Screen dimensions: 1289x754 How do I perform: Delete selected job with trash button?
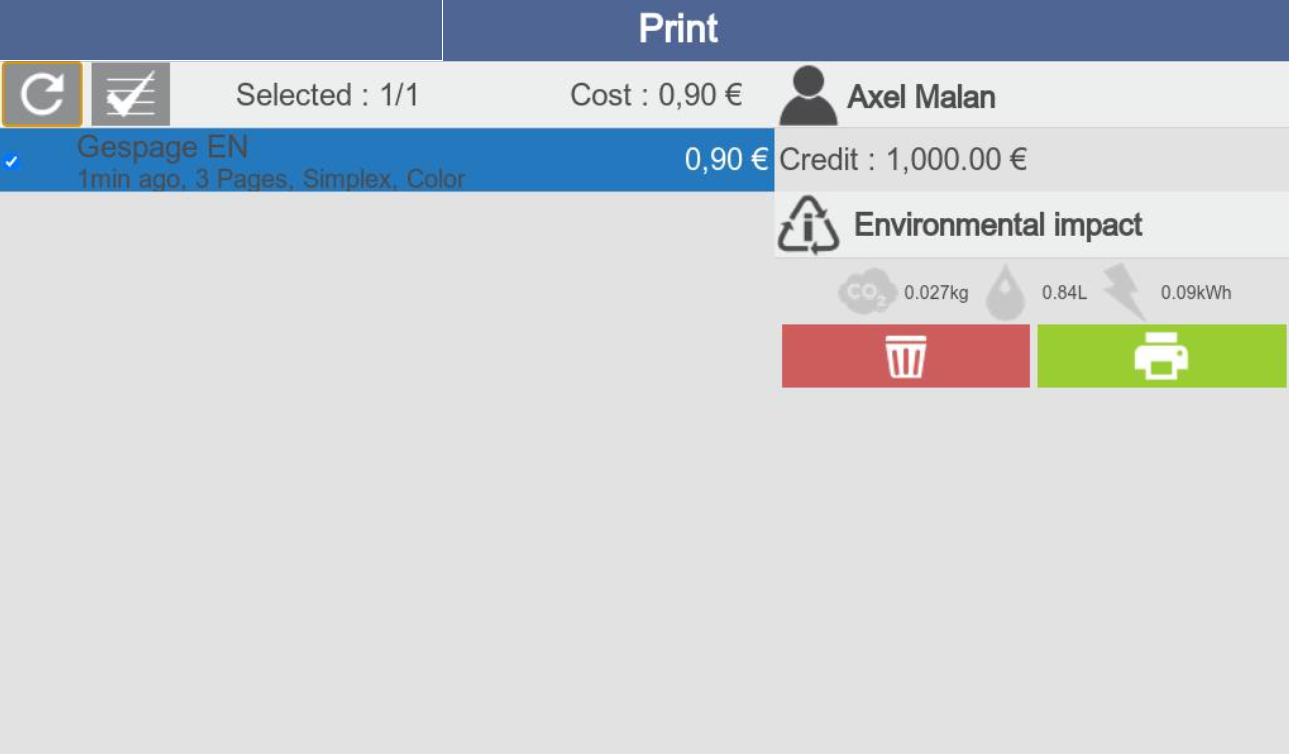[905, 356]
